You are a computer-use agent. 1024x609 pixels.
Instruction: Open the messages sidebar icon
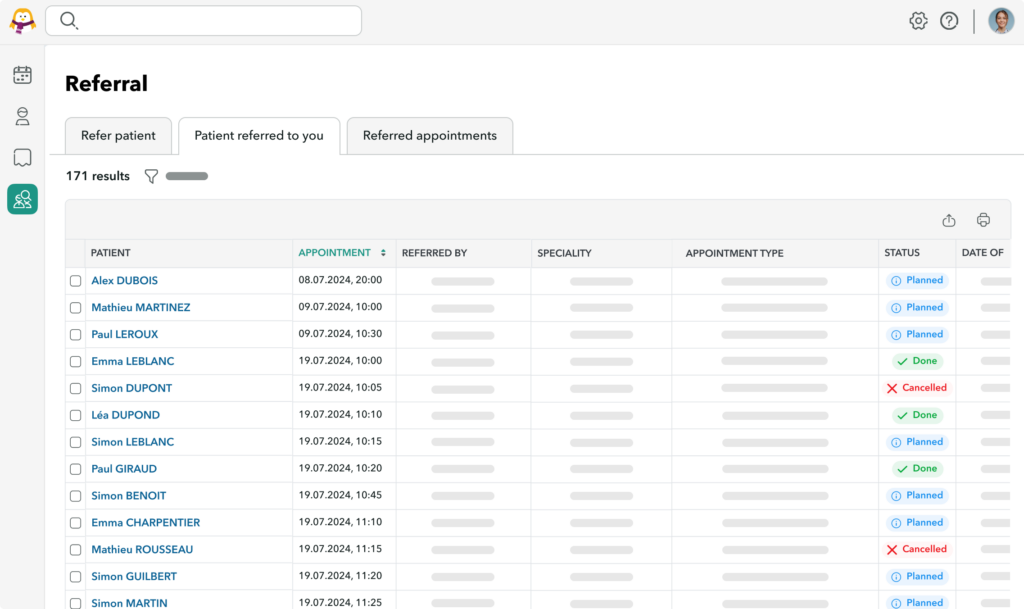coord(22,157)
